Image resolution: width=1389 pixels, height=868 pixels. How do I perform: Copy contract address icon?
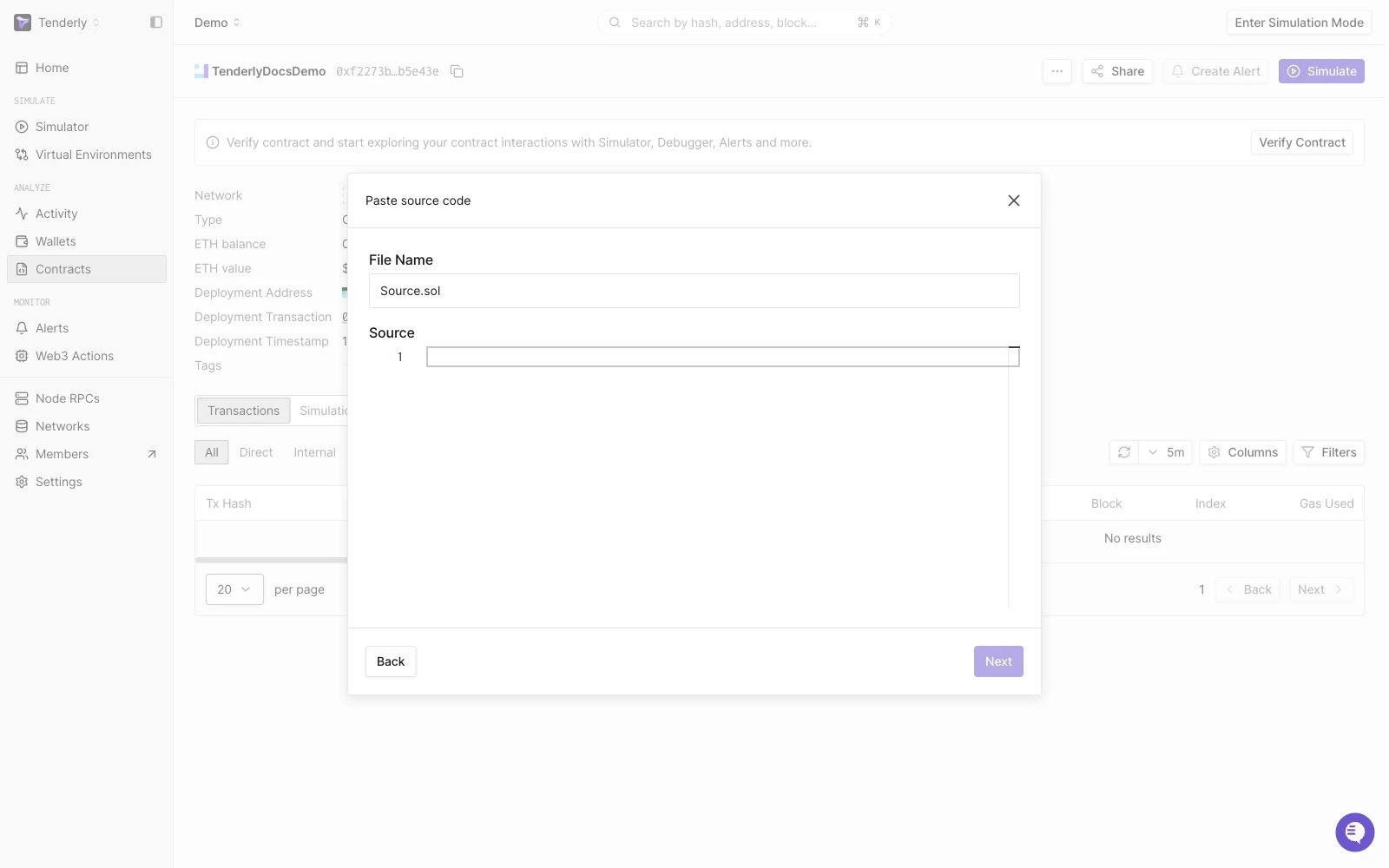point(457,71)
